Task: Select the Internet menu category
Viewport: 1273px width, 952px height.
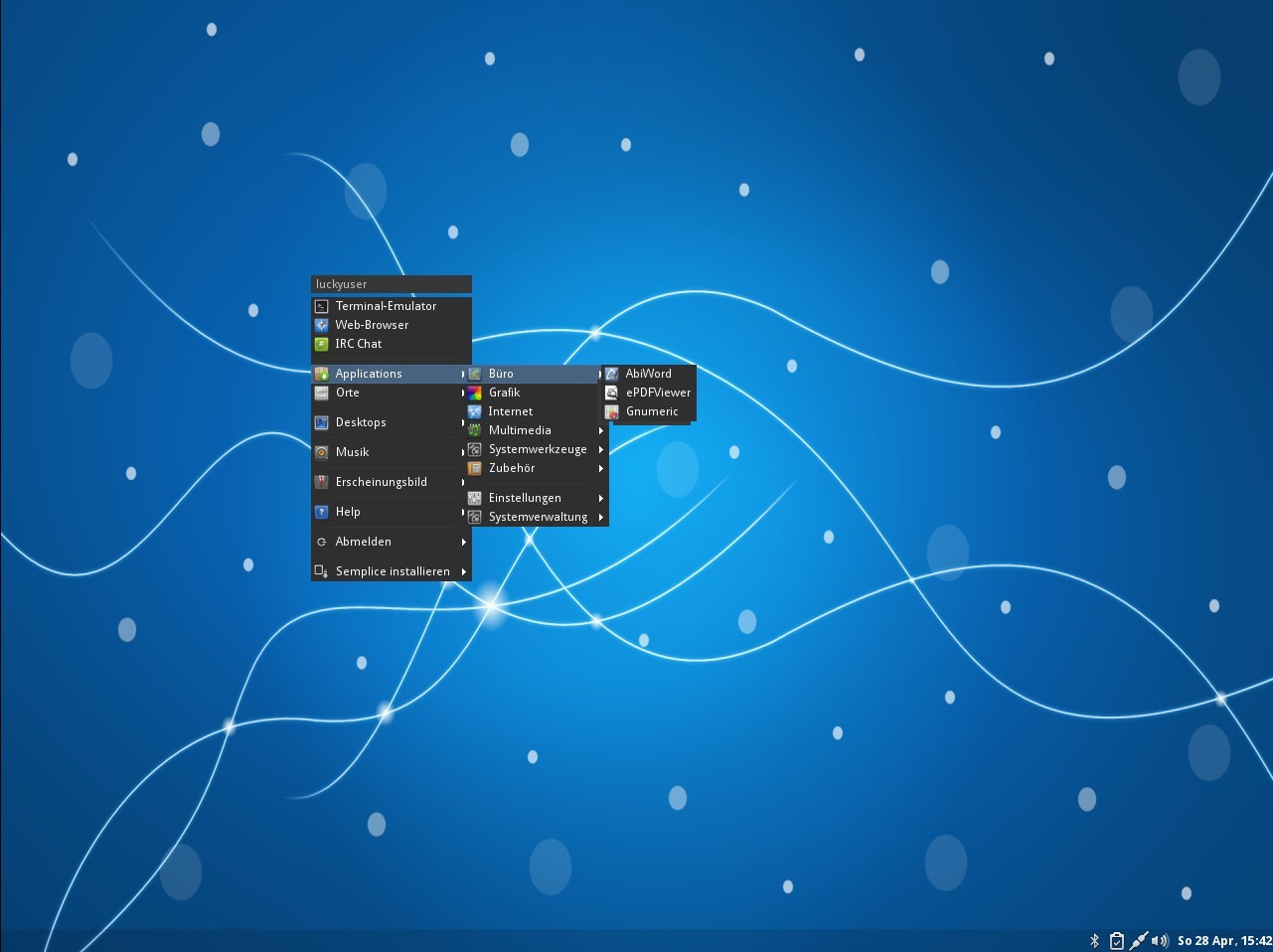Action: 510,411
